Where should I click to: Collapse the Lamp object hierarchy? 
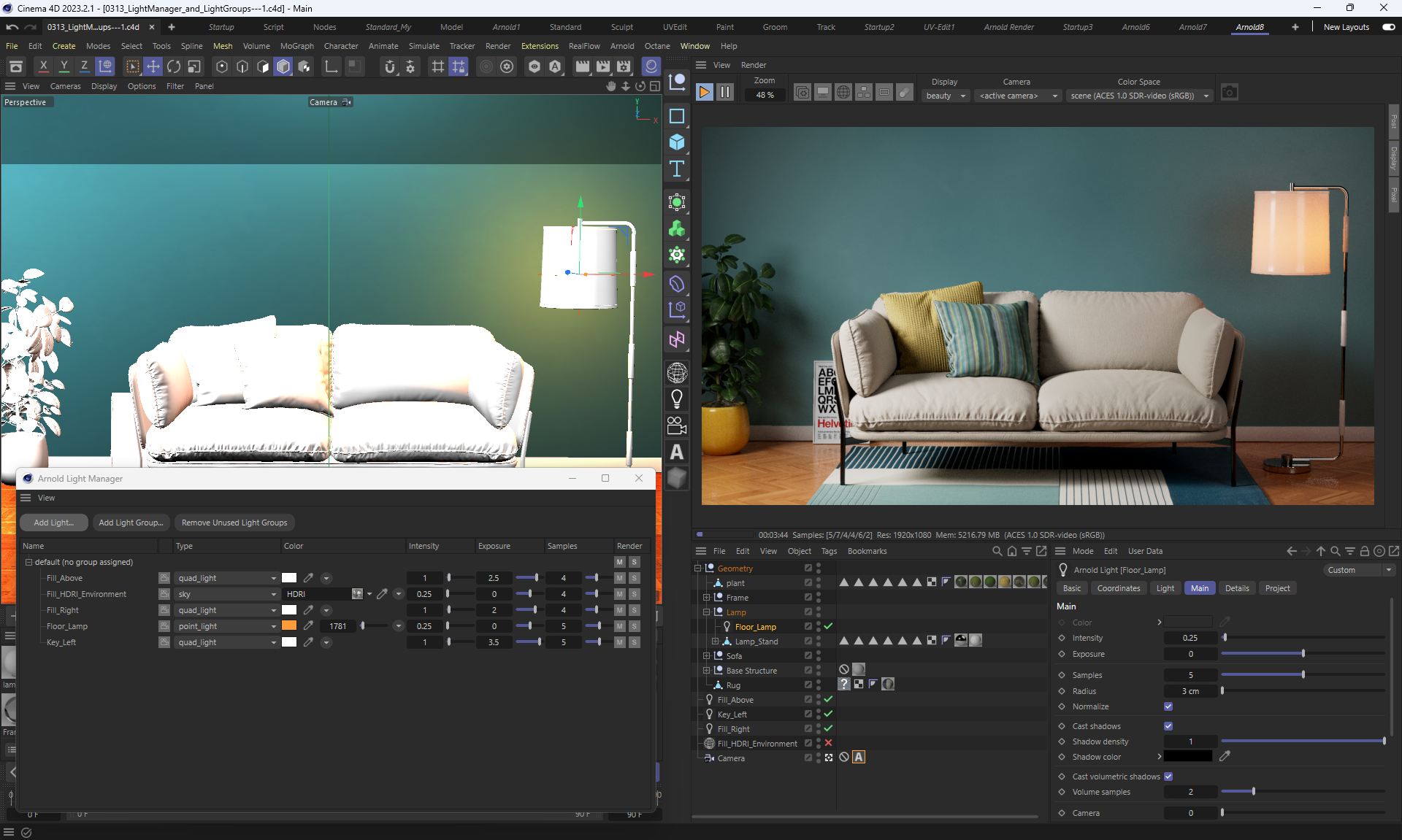(x=706, y=612)
